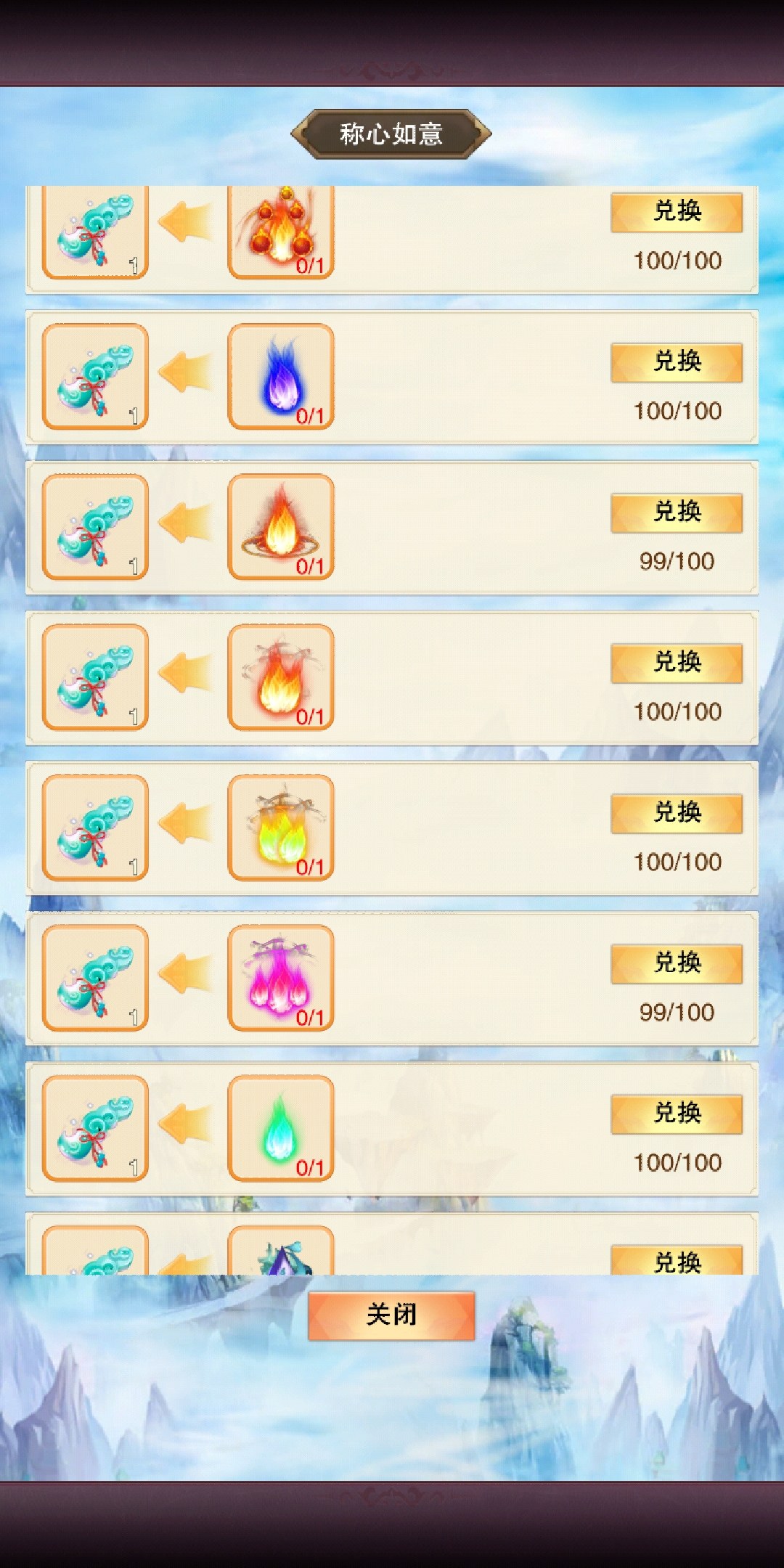
Task: Select the fire with red orbs icon
Action: (x=281, y=232)
